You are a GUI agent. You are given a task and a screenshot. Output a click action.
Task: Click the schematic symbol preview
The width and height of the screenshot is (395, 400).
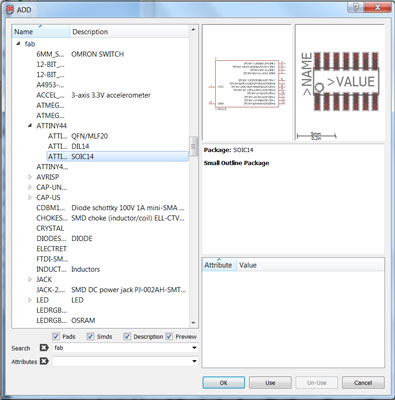(247, 83)
